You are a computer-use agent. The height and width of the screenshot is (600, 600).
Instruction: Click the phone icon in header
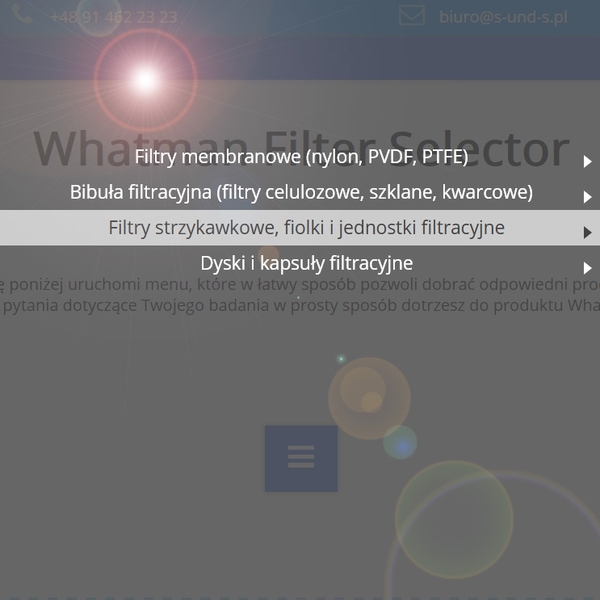(x=22, y=14)
